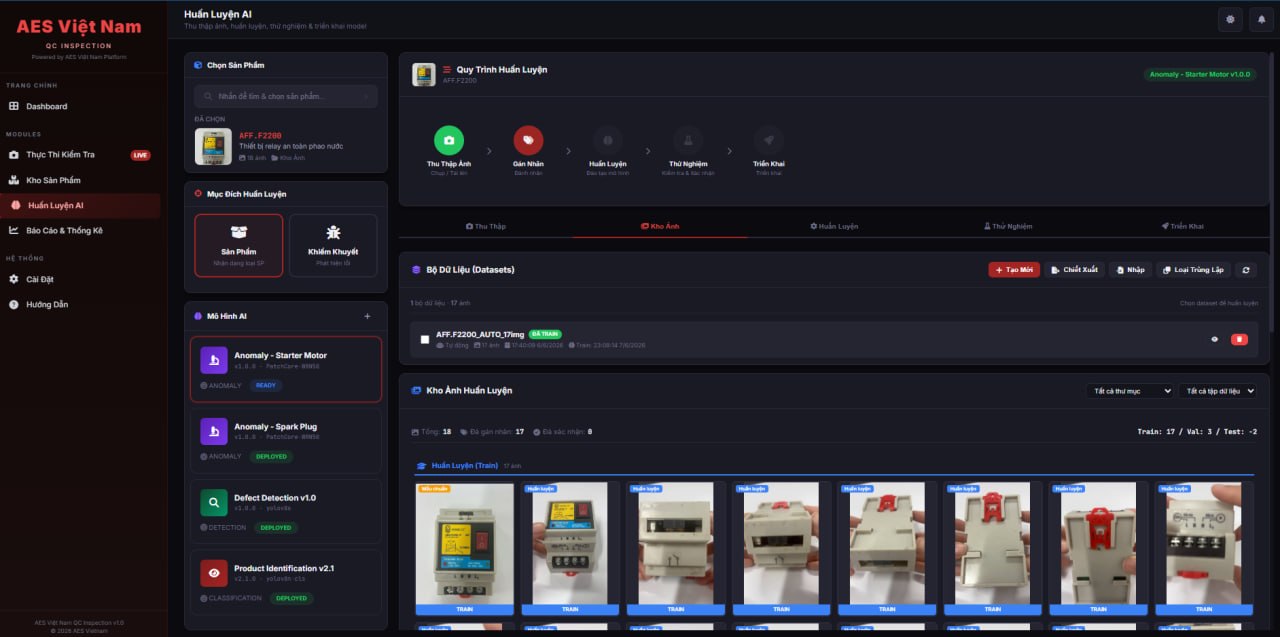Open the Tất cả thư mục dropdown
The width and height of the screenshot is (1280, 637).
[x=1129, y=391]
